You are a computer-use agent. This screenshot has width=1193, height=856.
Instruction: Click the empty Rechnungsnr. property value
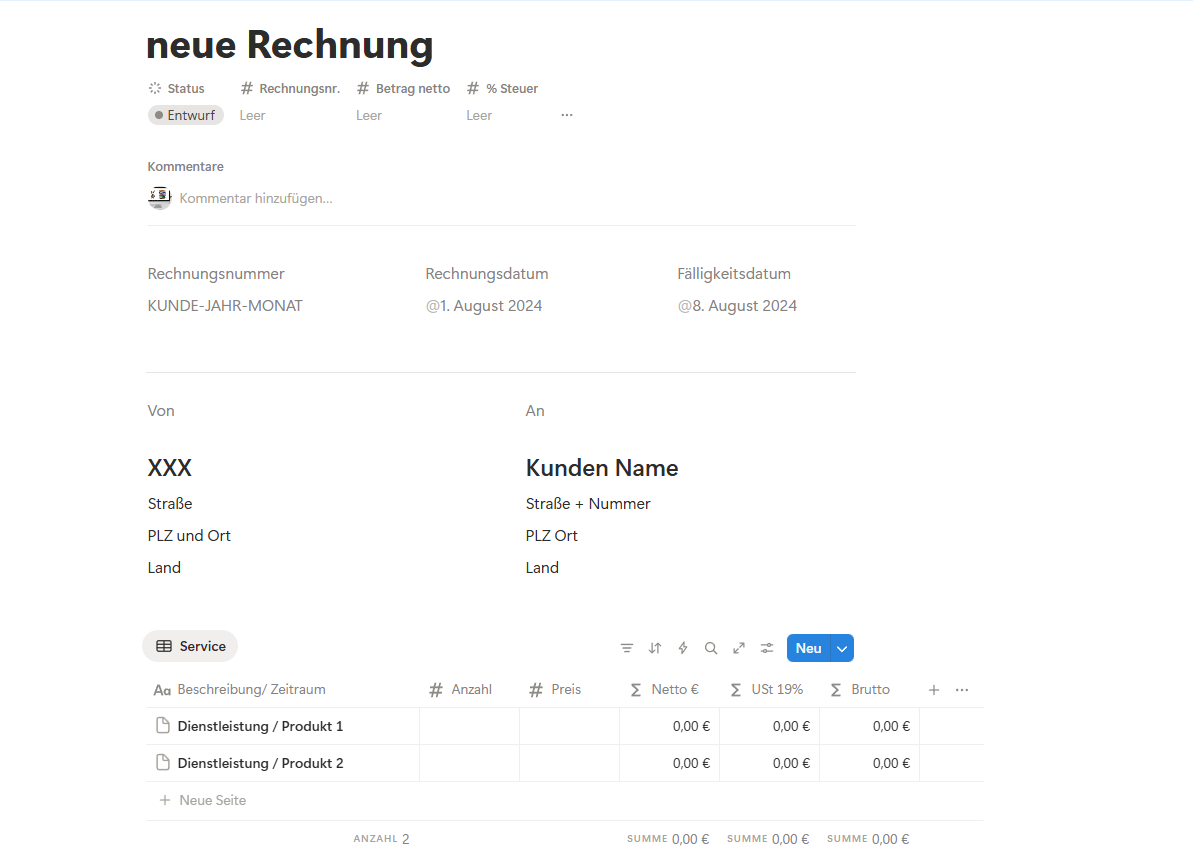pyautogui.click(x=253, y=115)
